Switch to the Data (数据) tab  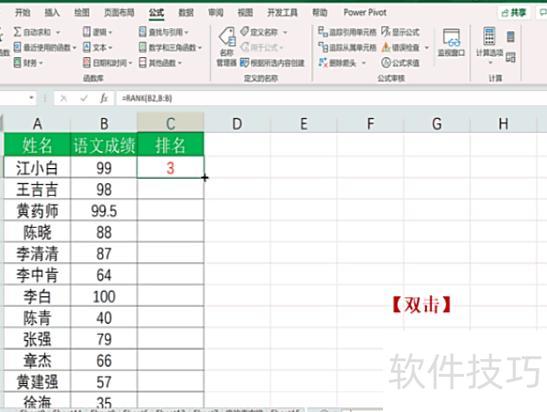click(186, 13)
